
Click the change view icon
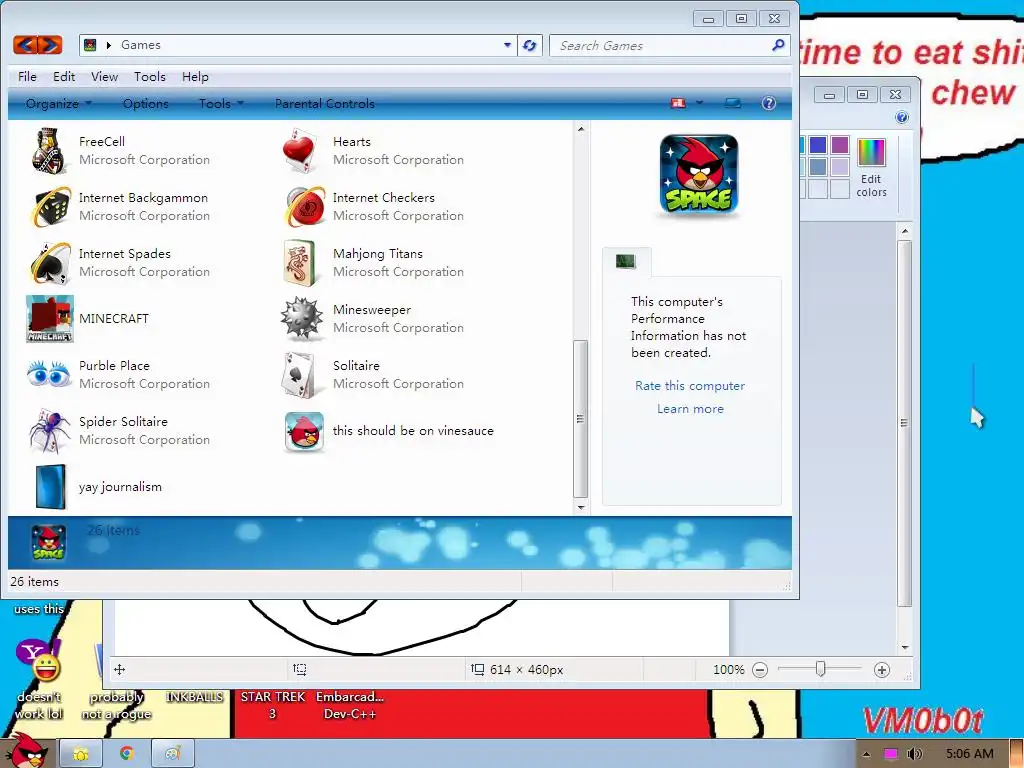pos(679,103)
